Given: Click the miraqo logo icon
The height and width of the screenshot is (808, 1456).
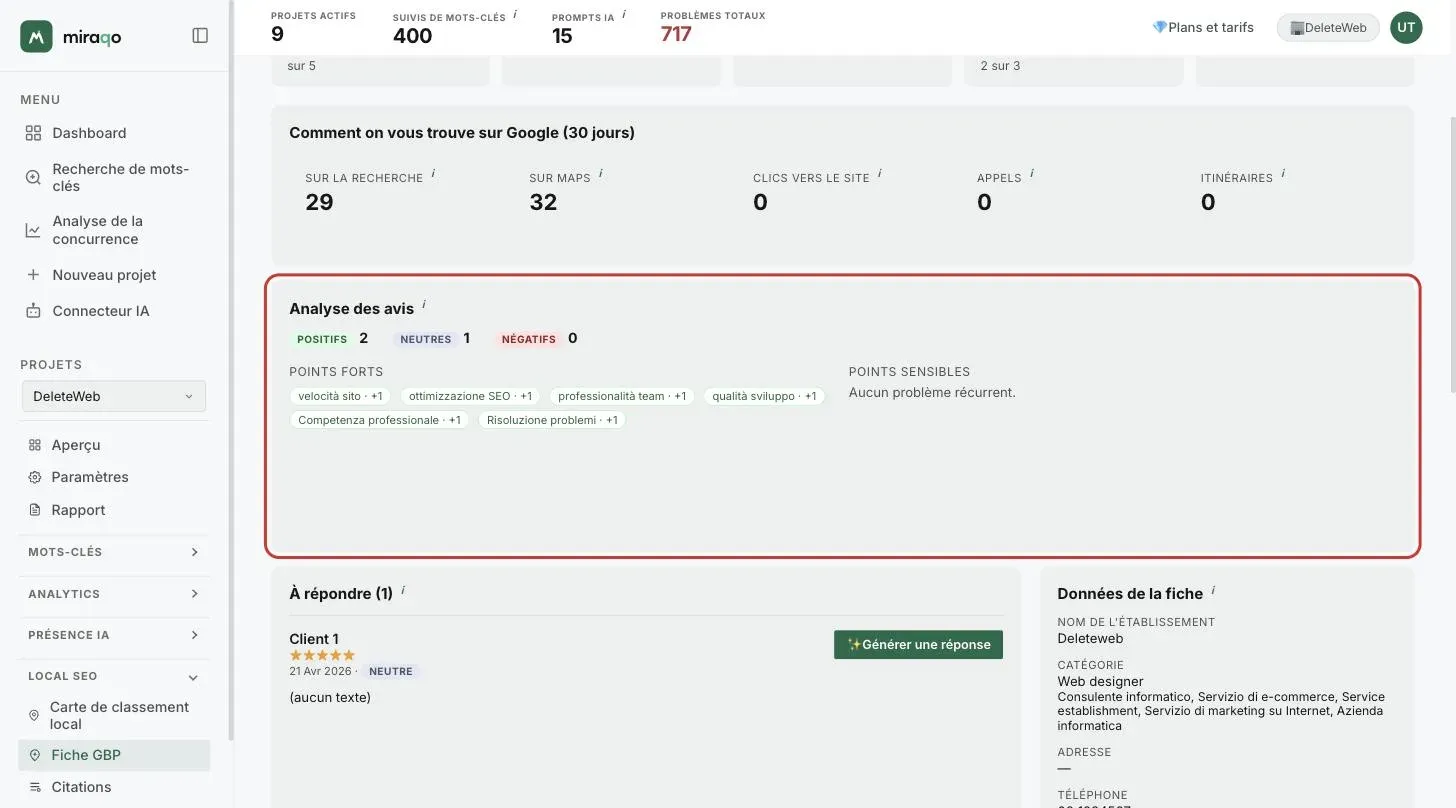Looking at the screenshot, I should 36,36.
